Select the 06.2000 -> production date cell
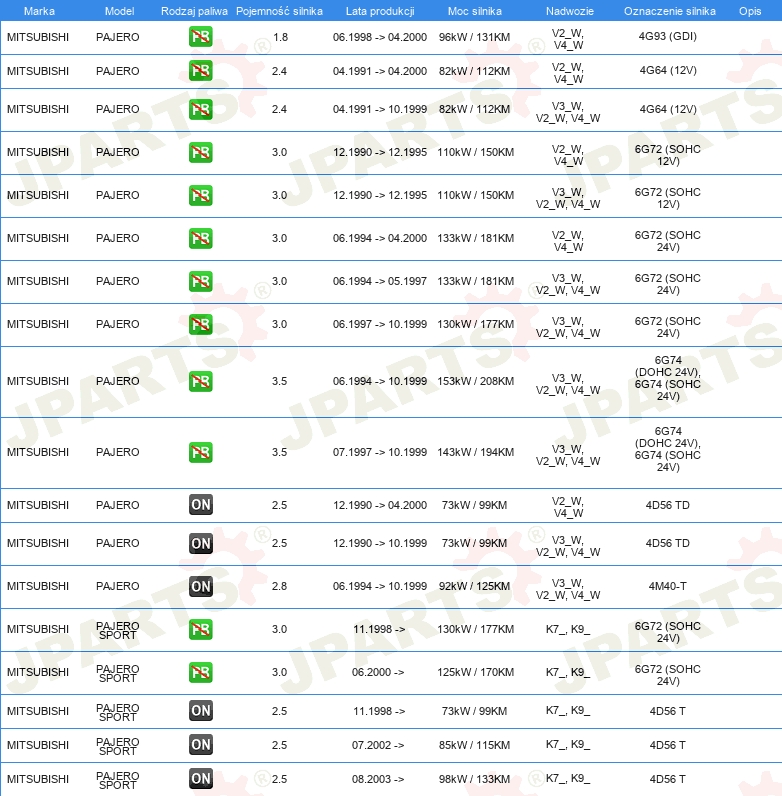This screenshot has width=782, height=796. click(378, 672)
